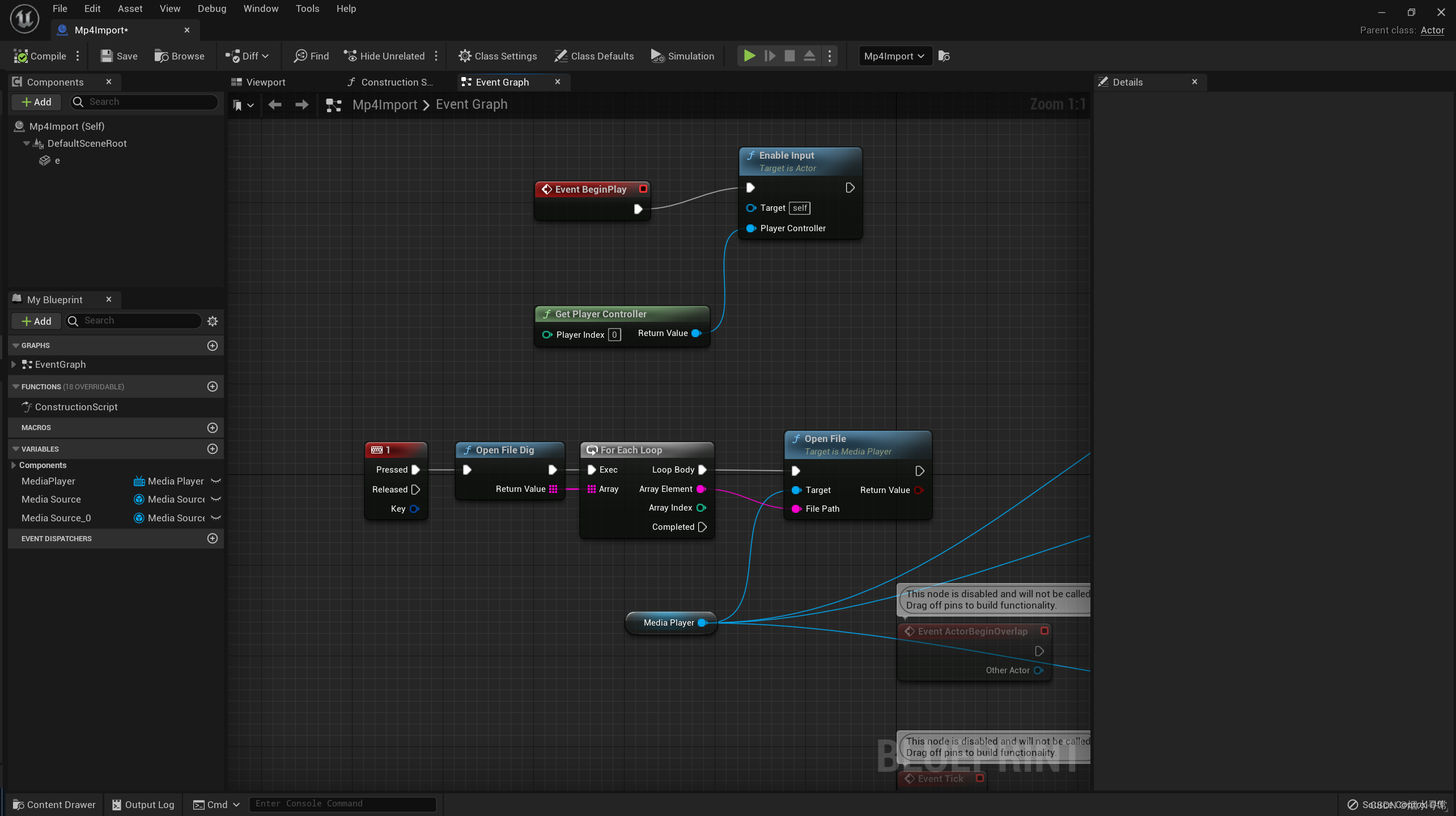The height and width of the screenshot is (816, 1456).
Task: Click the Save icon in toolbar
Action: point(107,56)
